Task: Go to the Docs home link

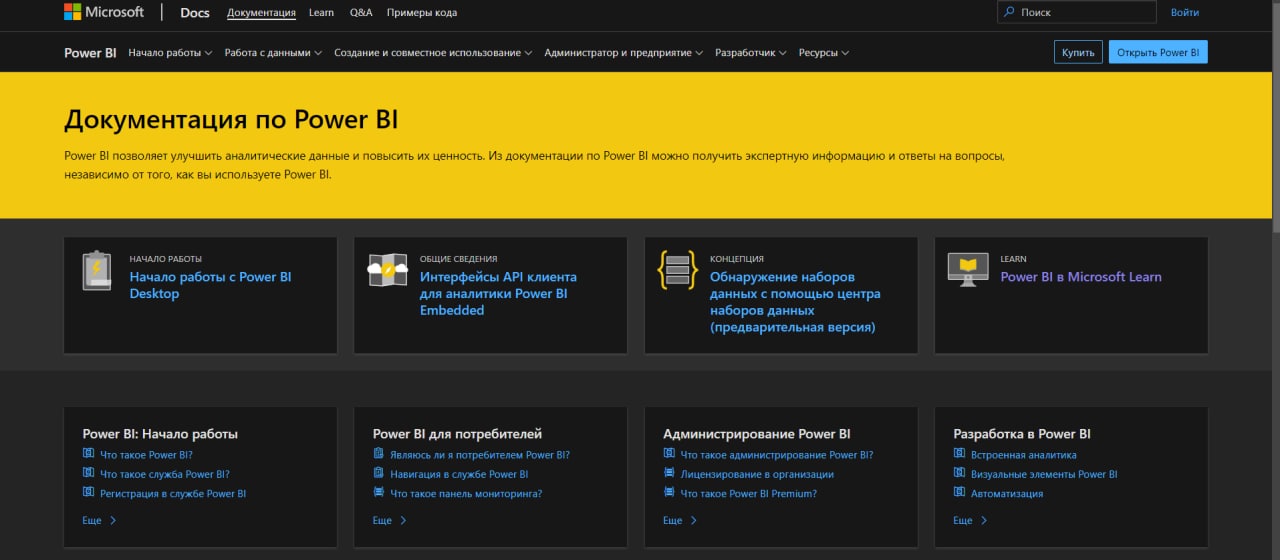Action: tap(195, 13)
